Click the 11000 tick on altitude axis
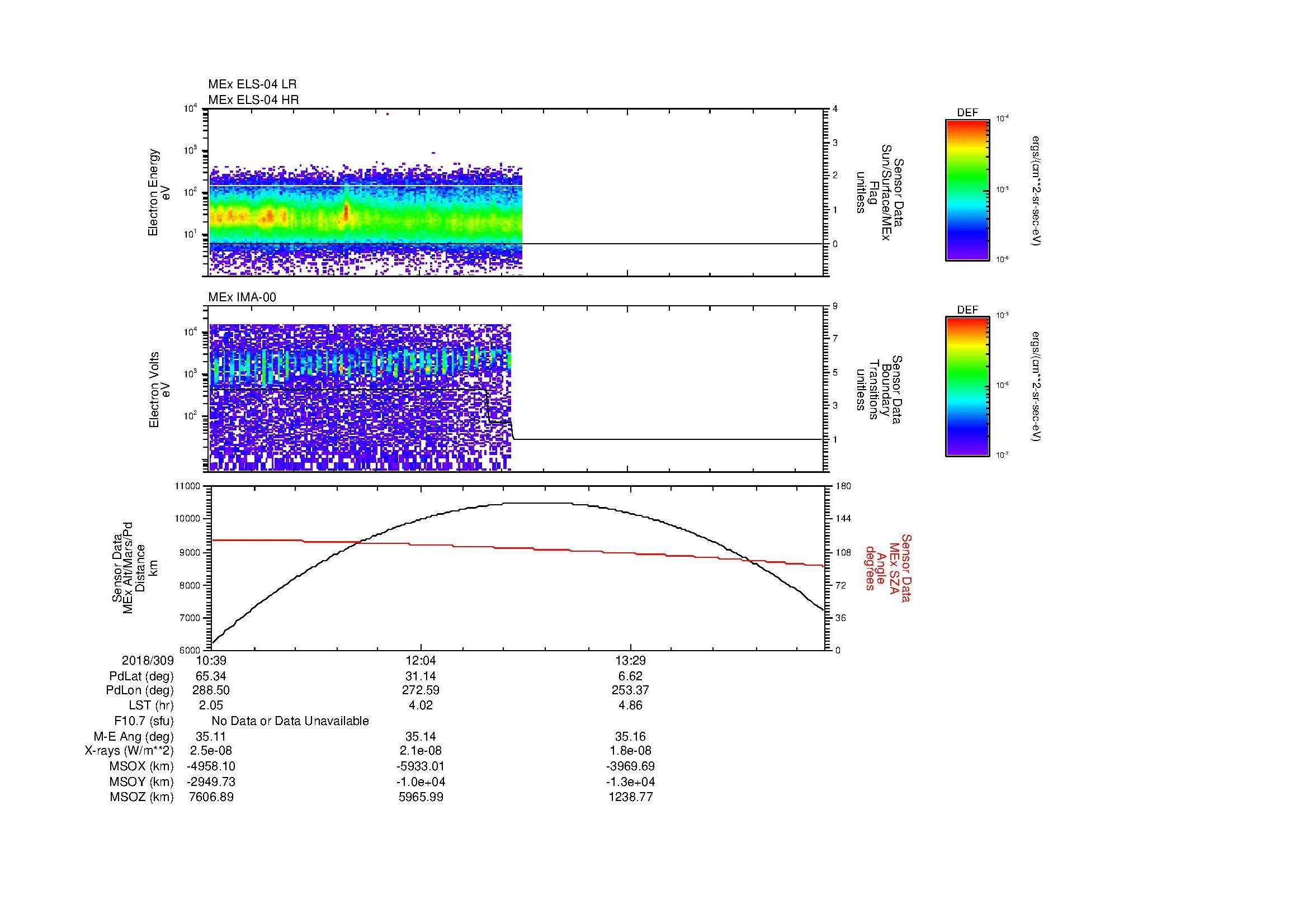The width and height of the screenshot is (1308, 924). point(188,486)
